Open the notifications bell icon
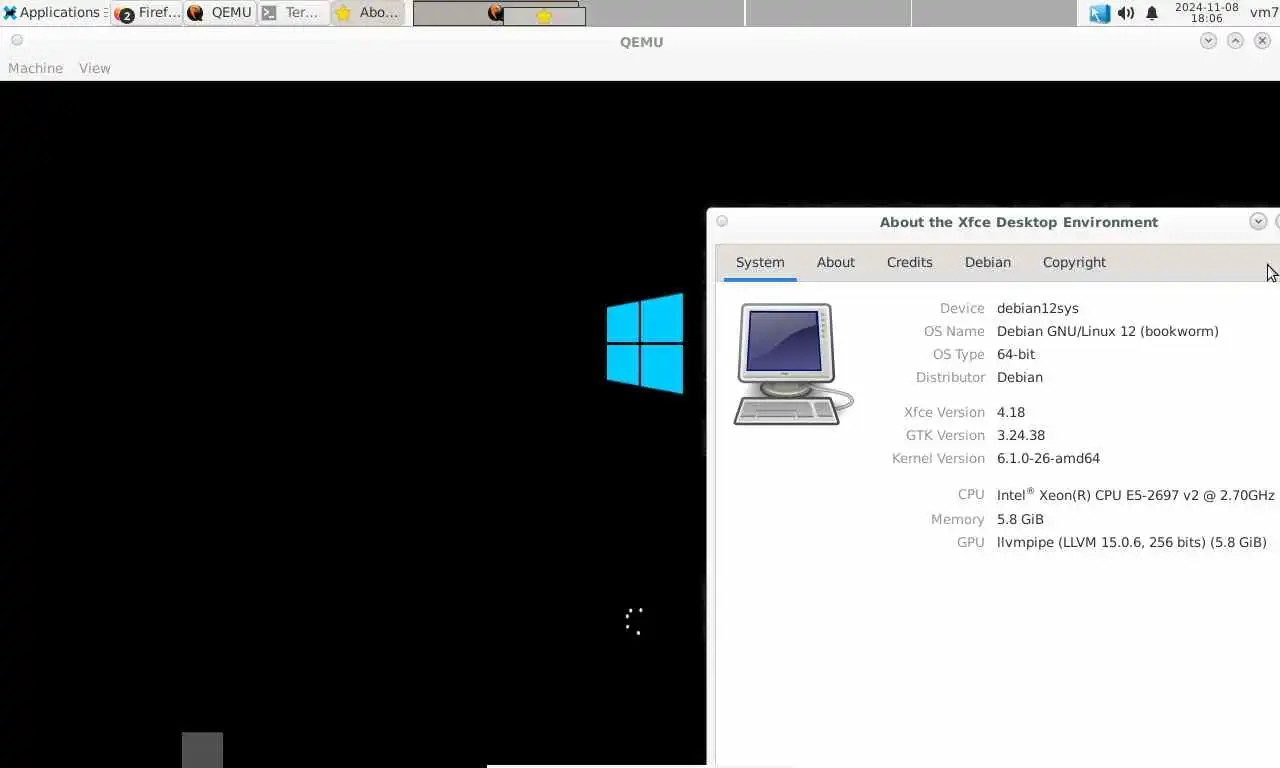Screen dimensions: 1280x768 1152,13
